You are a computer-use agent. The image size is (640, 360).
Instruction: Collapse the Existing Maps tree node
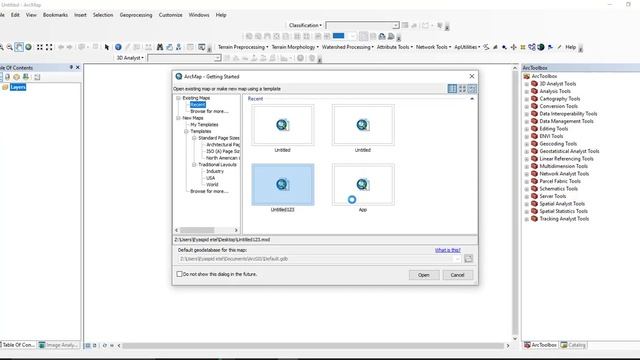[x=178, y=98]
